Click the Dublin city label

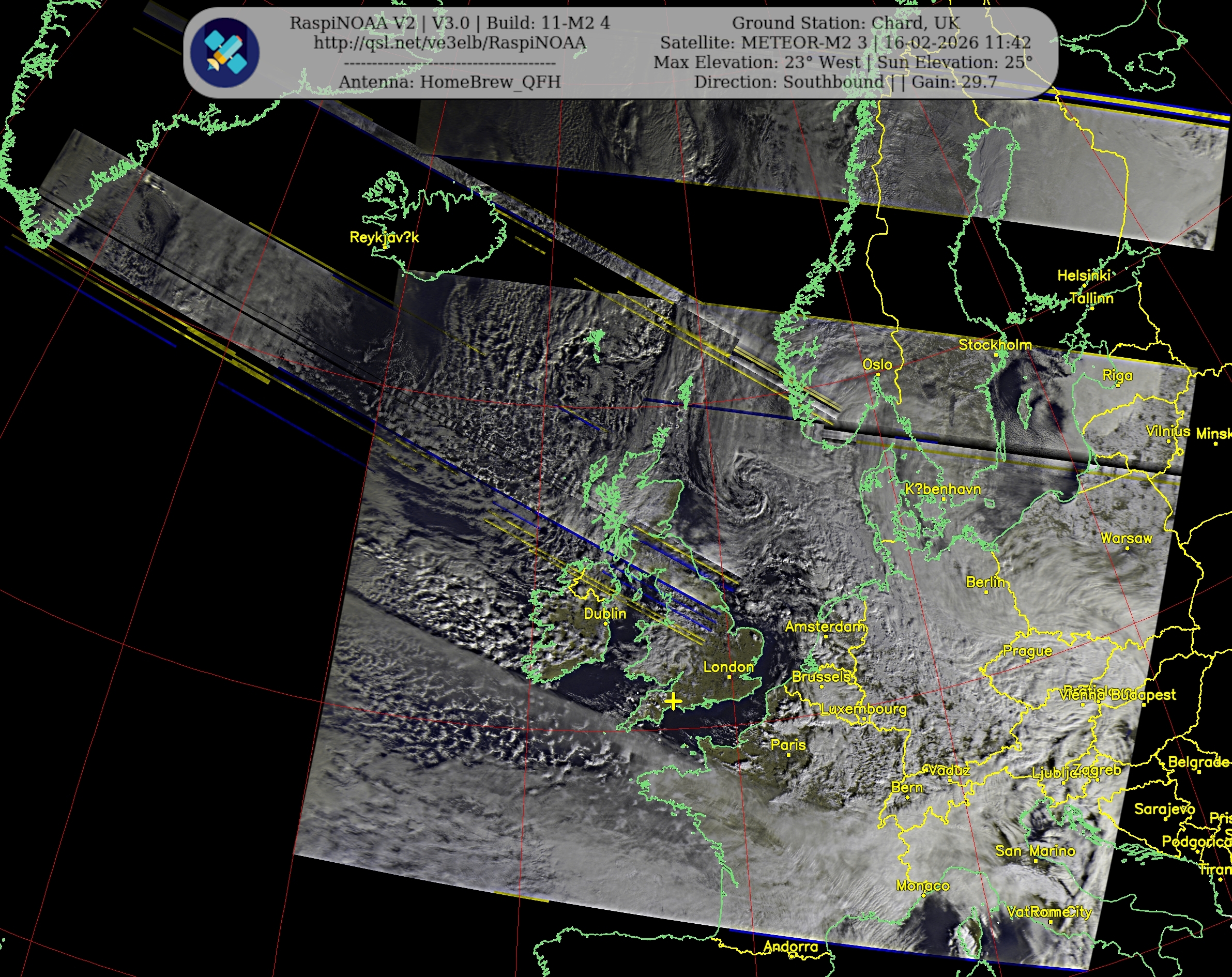pyautogui.click(x=604, y=614)
